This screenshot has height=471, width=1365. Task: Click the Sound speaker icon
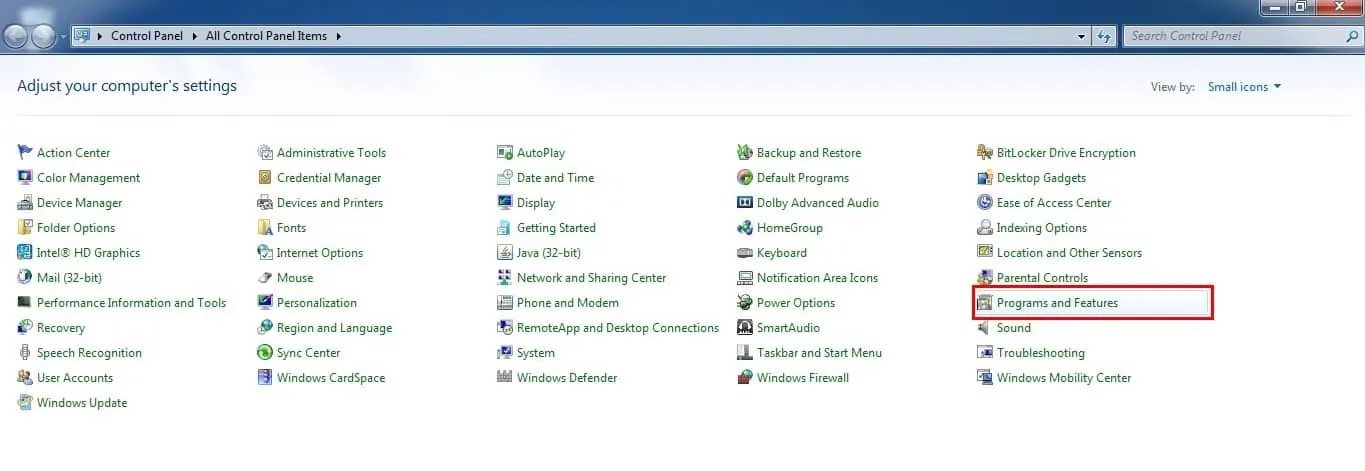(985, 327)
